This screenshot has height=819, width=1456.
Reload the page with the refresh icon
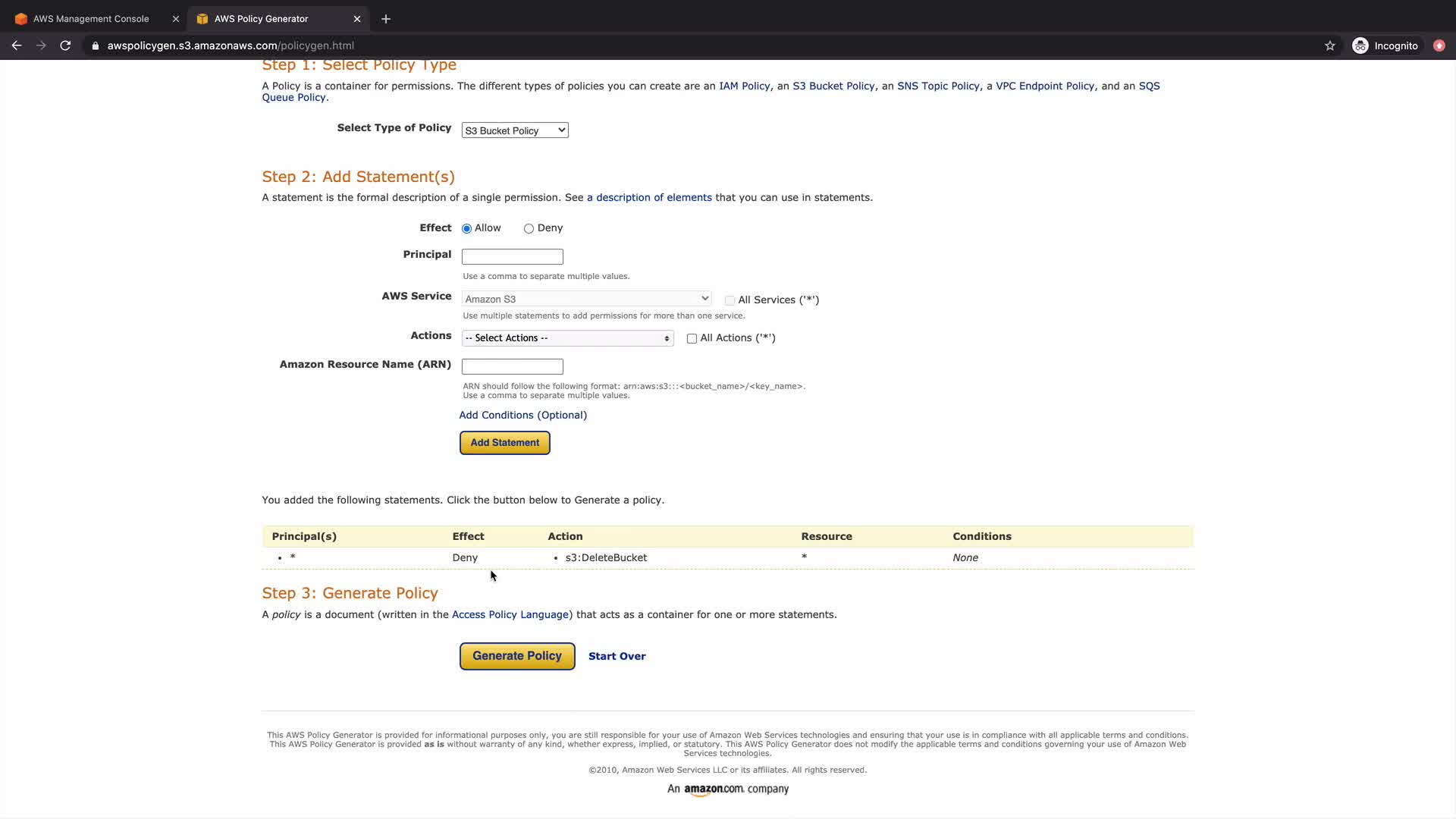(65, 45)
